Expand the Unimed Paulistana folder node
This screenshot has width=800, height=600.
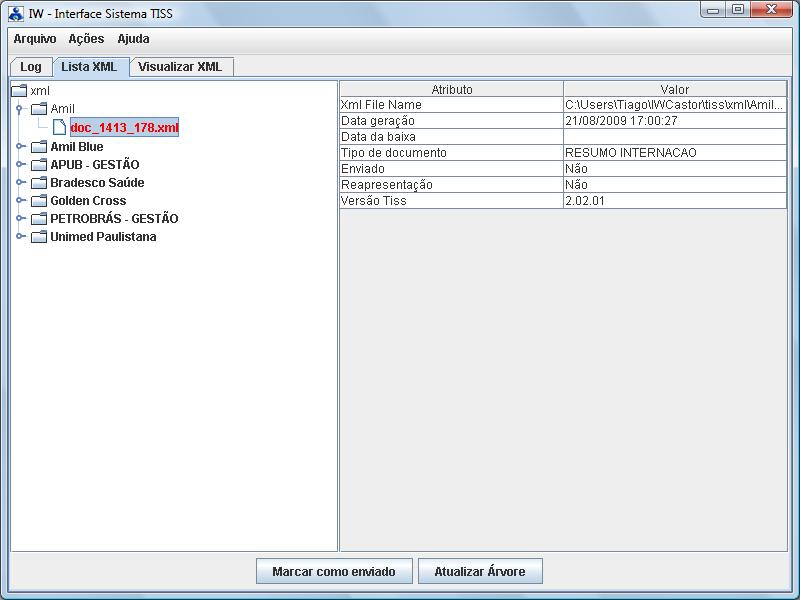(19, 236)
